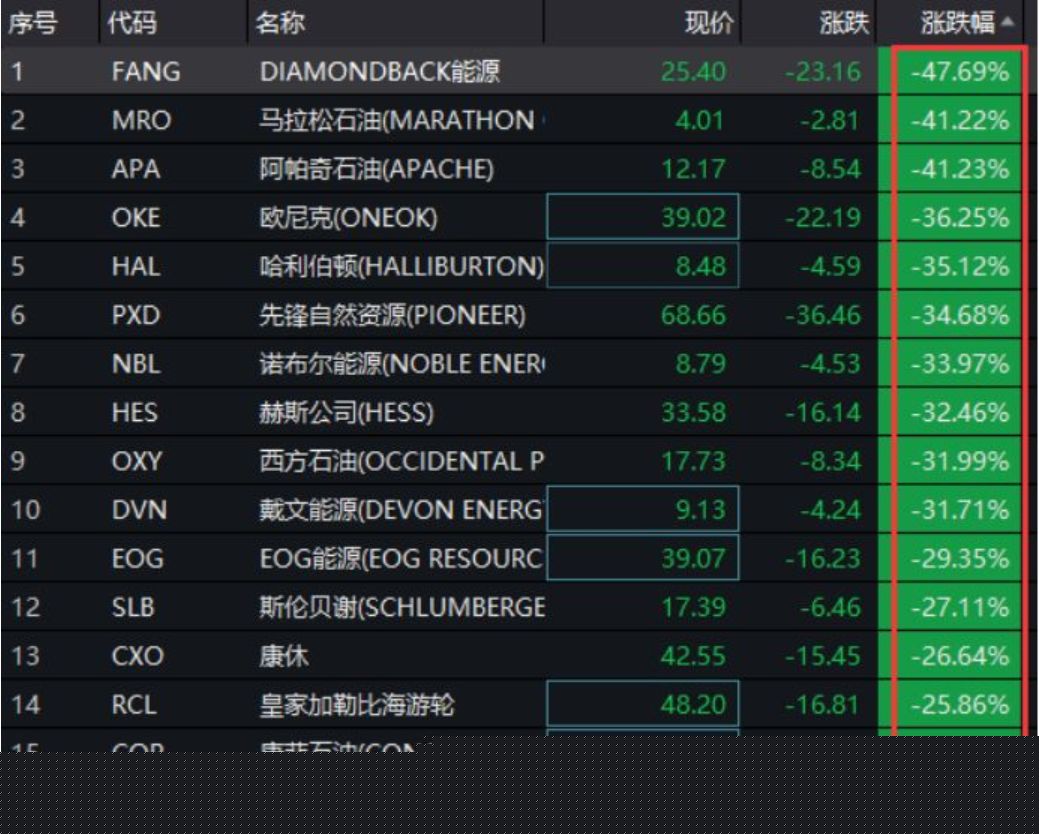The height and width of the screenshot is (834, 1039).
Task: Click NBL percent change -33.97%
Action: 960,364
